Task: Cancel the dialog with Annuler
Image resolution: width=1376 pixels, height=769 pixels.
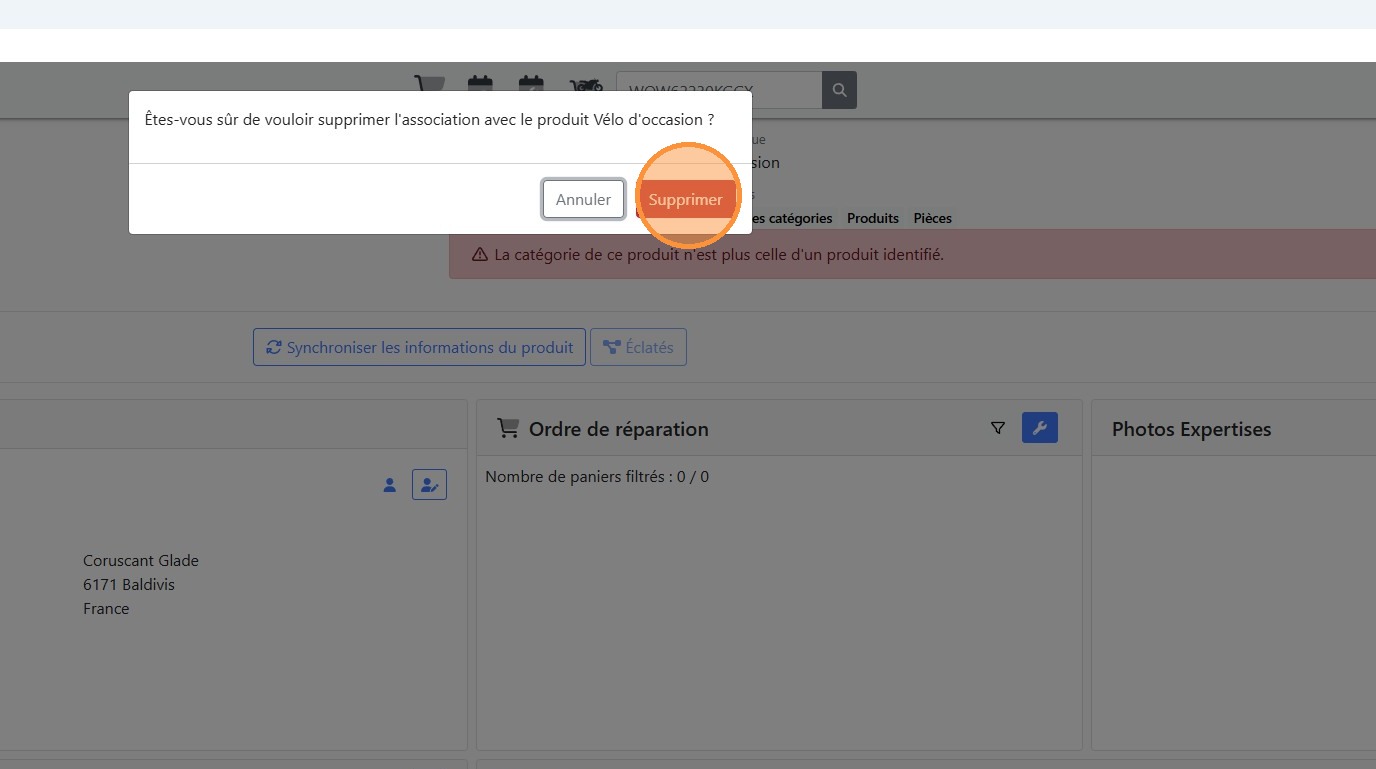Action: click(583, 199)
